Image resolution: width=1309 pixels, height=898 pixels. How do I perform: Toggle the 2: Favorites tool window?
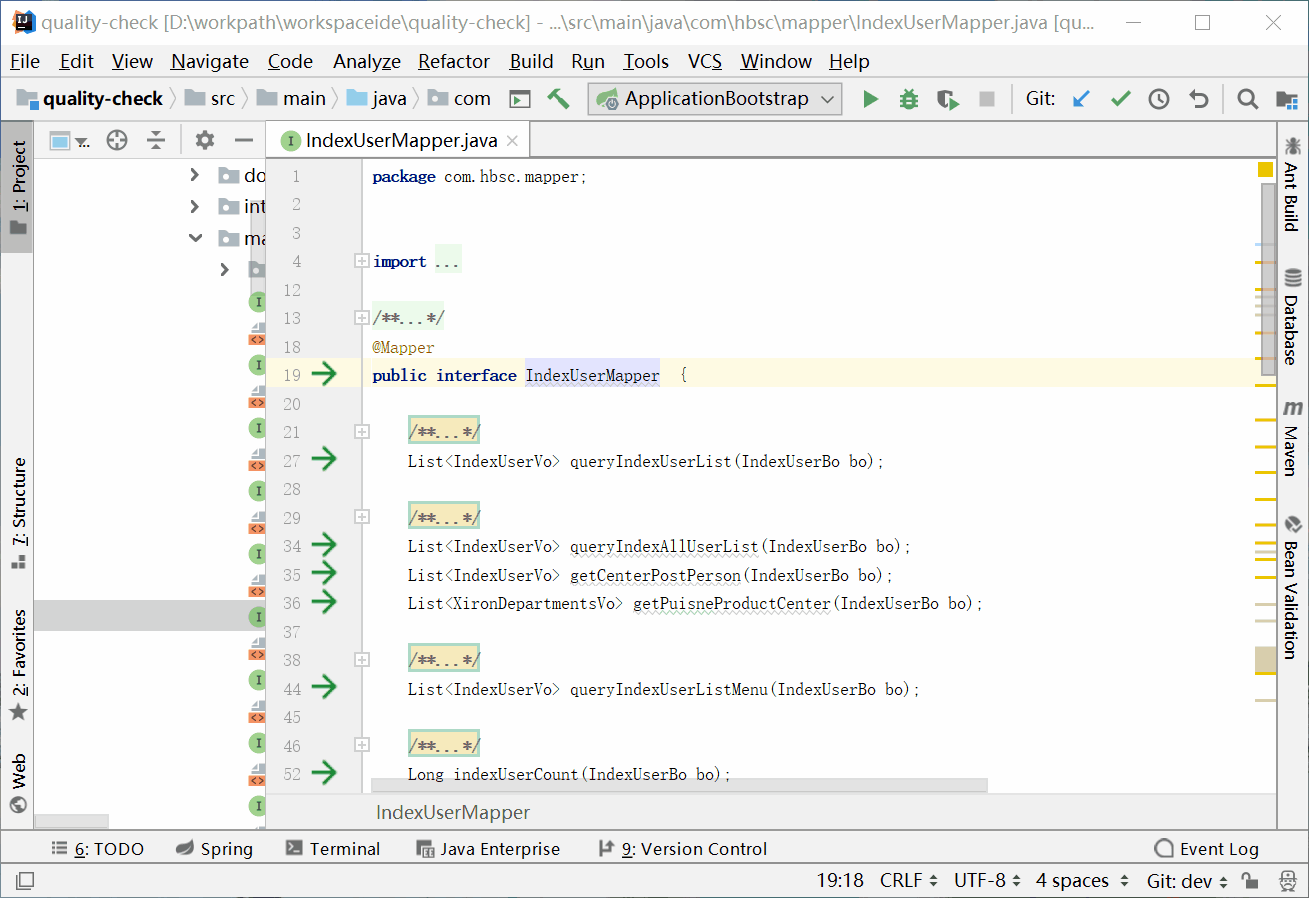click(17, 665)
